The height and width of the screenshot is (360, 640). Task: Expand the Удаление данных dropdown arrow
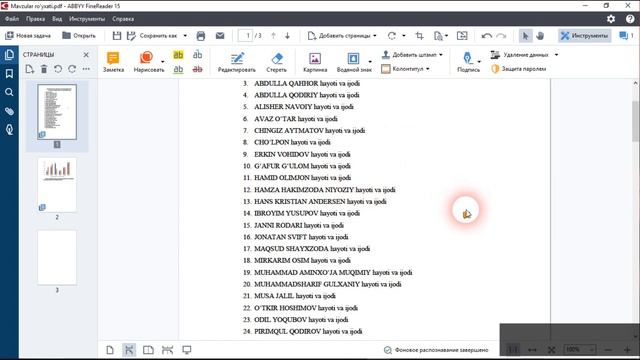click(556, 55)
